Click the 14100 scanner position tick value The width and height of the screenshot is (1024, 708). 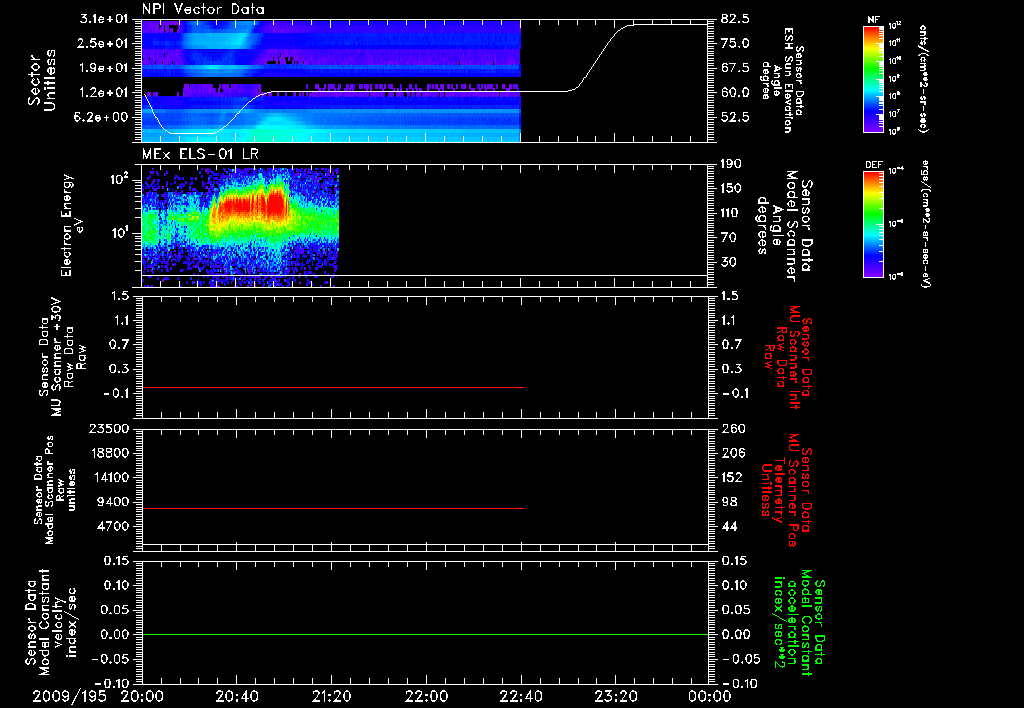point(108,477)
